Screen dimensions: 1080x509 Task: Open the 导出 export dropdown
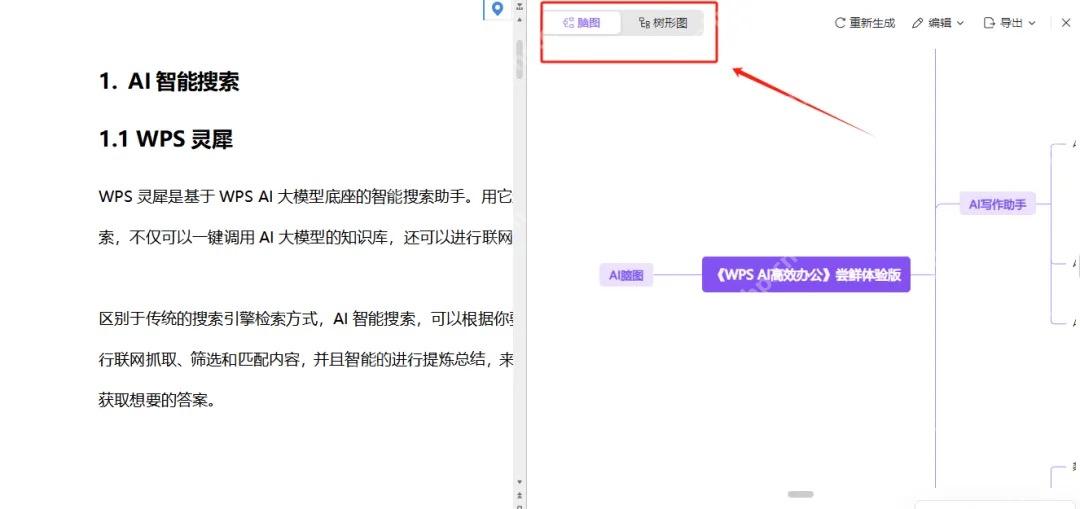[x=1009, y=23]
